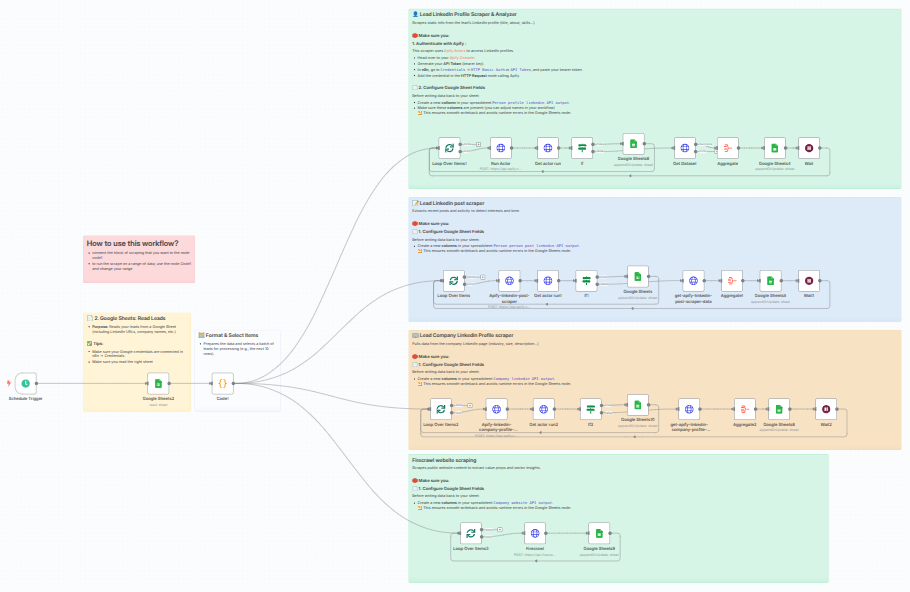Select the Get actor run node
This screenshot has height=592, width=910.
click(547, 148)
